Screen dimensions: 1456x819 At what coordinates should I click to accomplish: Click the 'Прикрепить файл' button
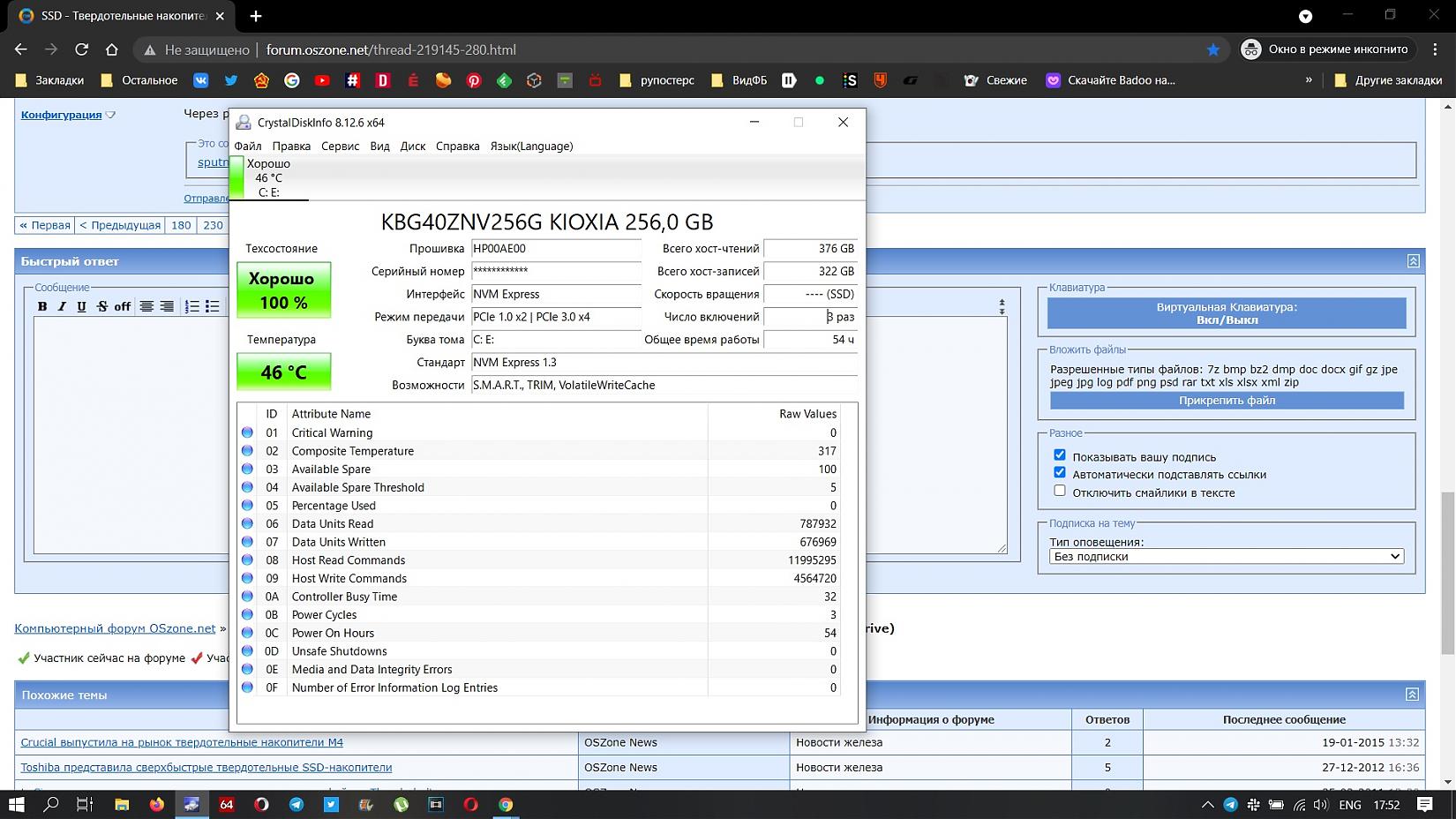coord(1227,401)
